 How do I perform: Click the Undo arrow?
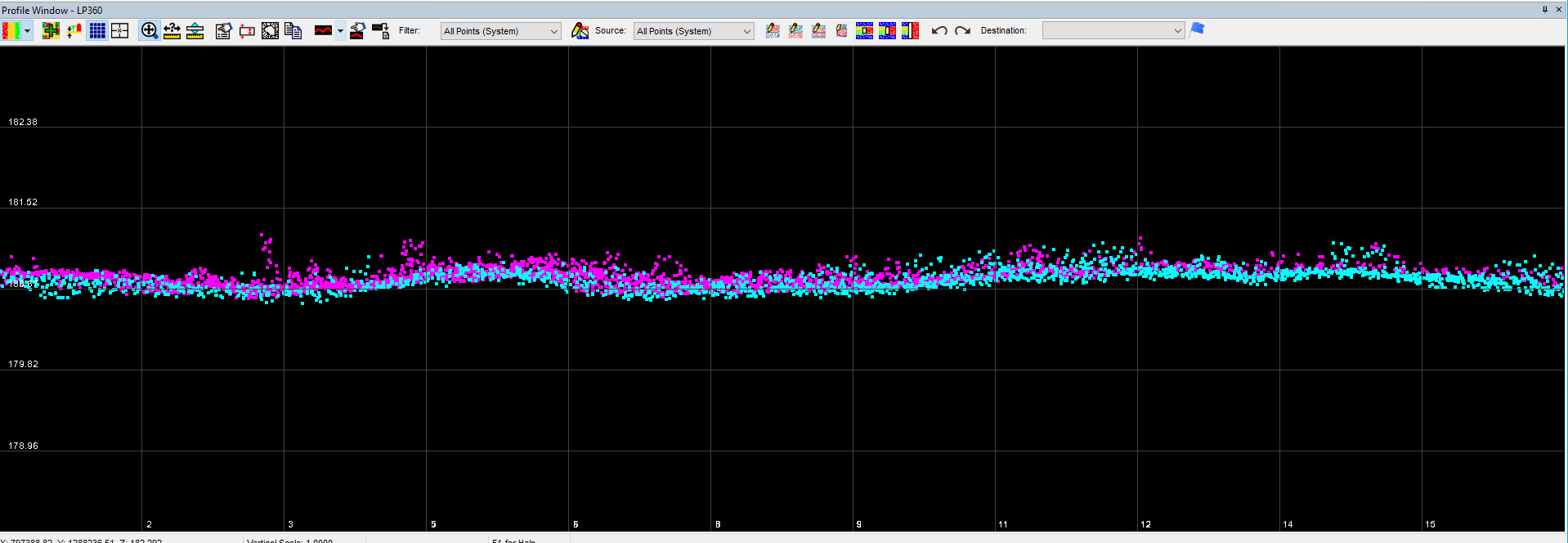point(939,31)
